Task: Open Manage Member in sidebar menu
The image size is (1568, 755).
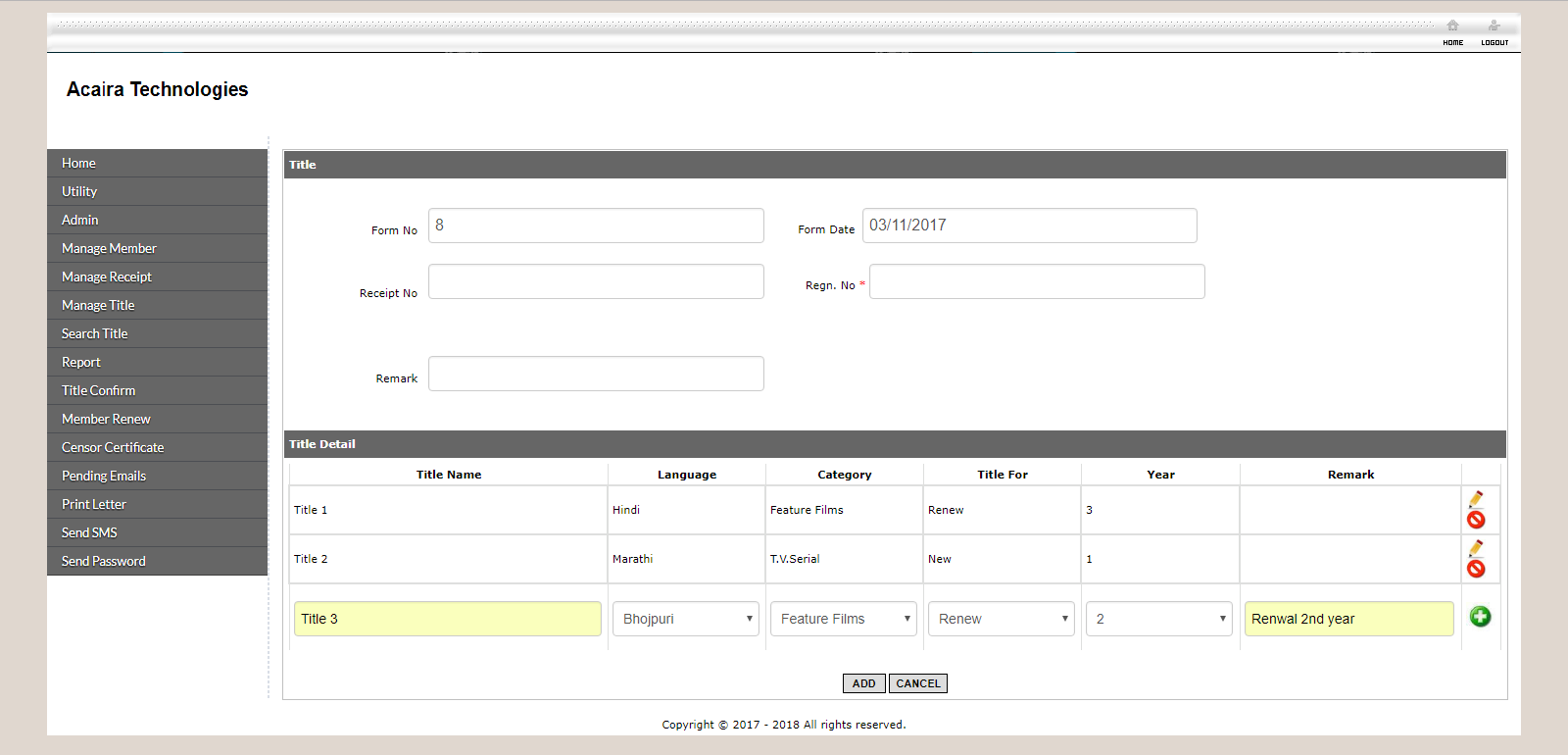Action: (109, 249)
